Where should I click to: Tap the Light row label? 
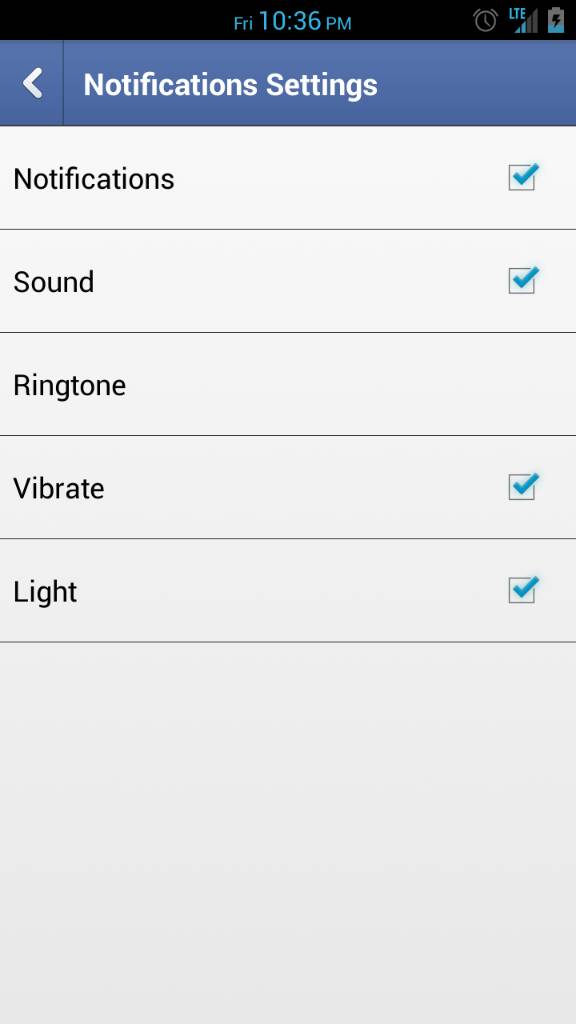point(45,592)
